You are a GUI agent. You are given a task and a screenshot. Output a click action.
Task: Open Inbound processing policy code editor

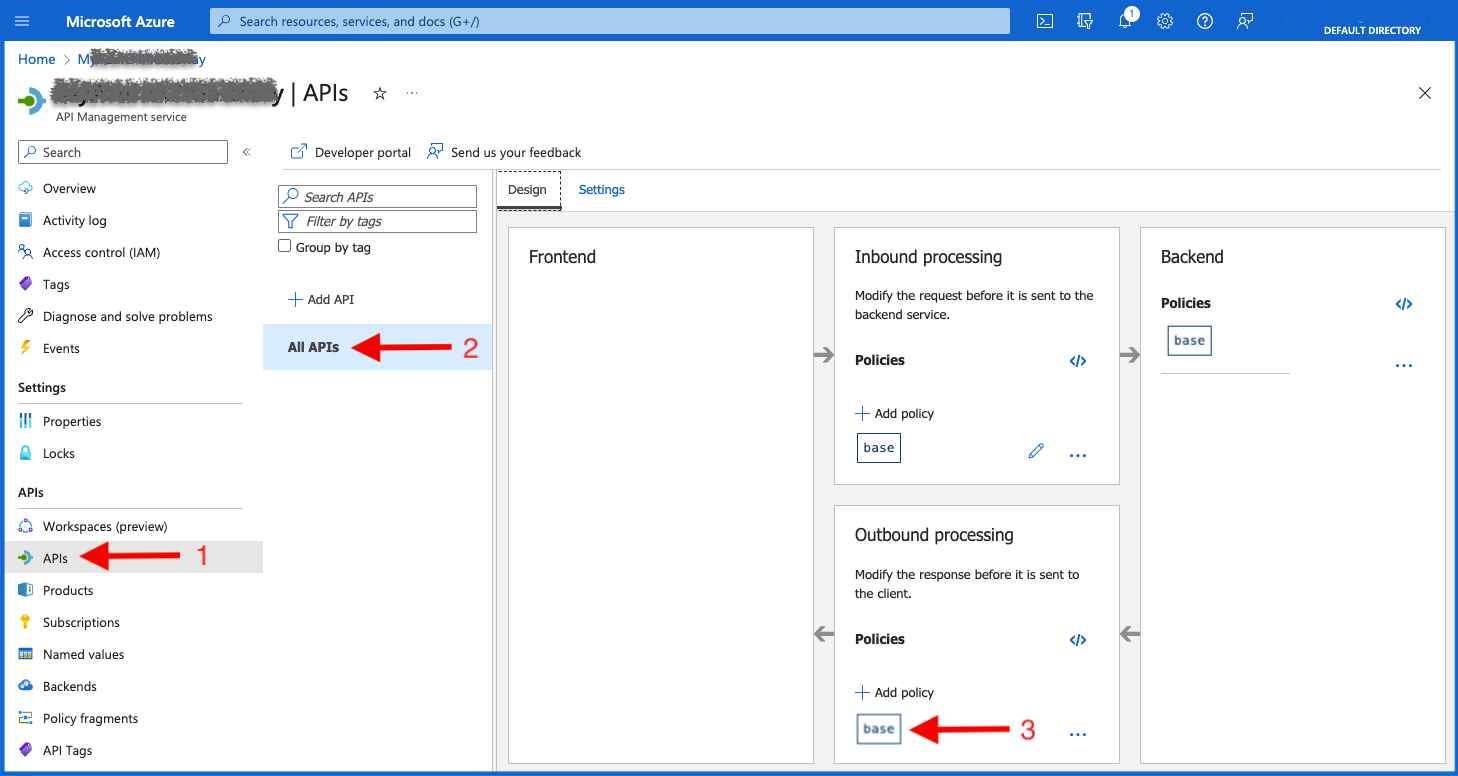(x=1078, y=361)
